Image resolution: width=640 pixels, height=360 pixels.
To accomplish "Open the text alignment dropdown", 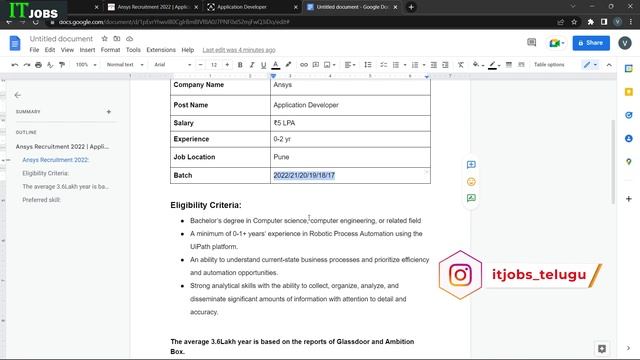I will [350, 64].
